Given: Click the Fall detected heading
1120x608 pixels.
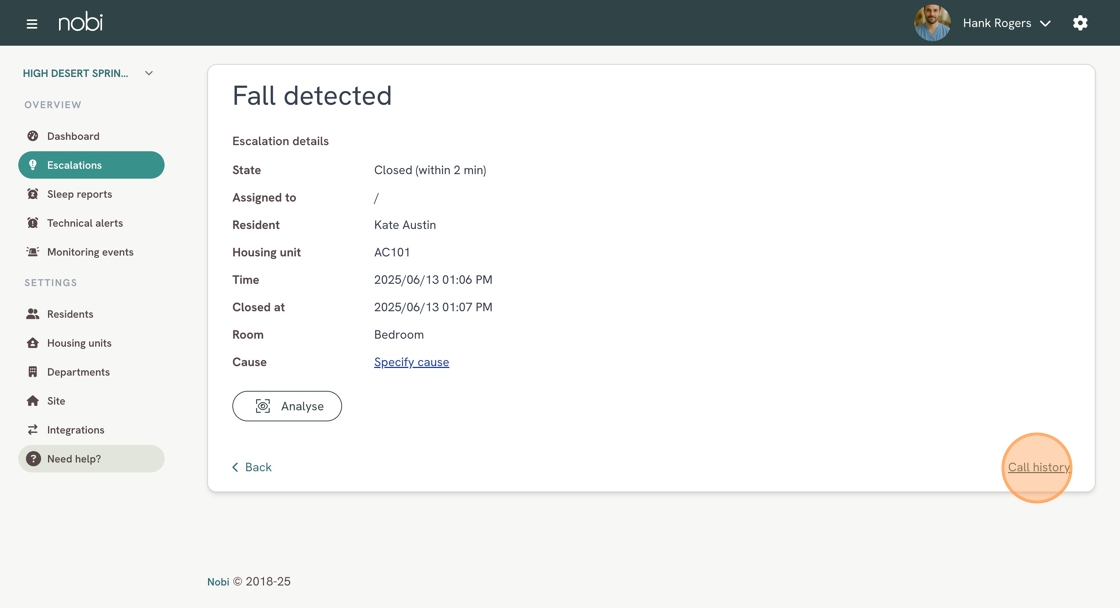Looking at the screenshot, I should [x=312, y=96].
